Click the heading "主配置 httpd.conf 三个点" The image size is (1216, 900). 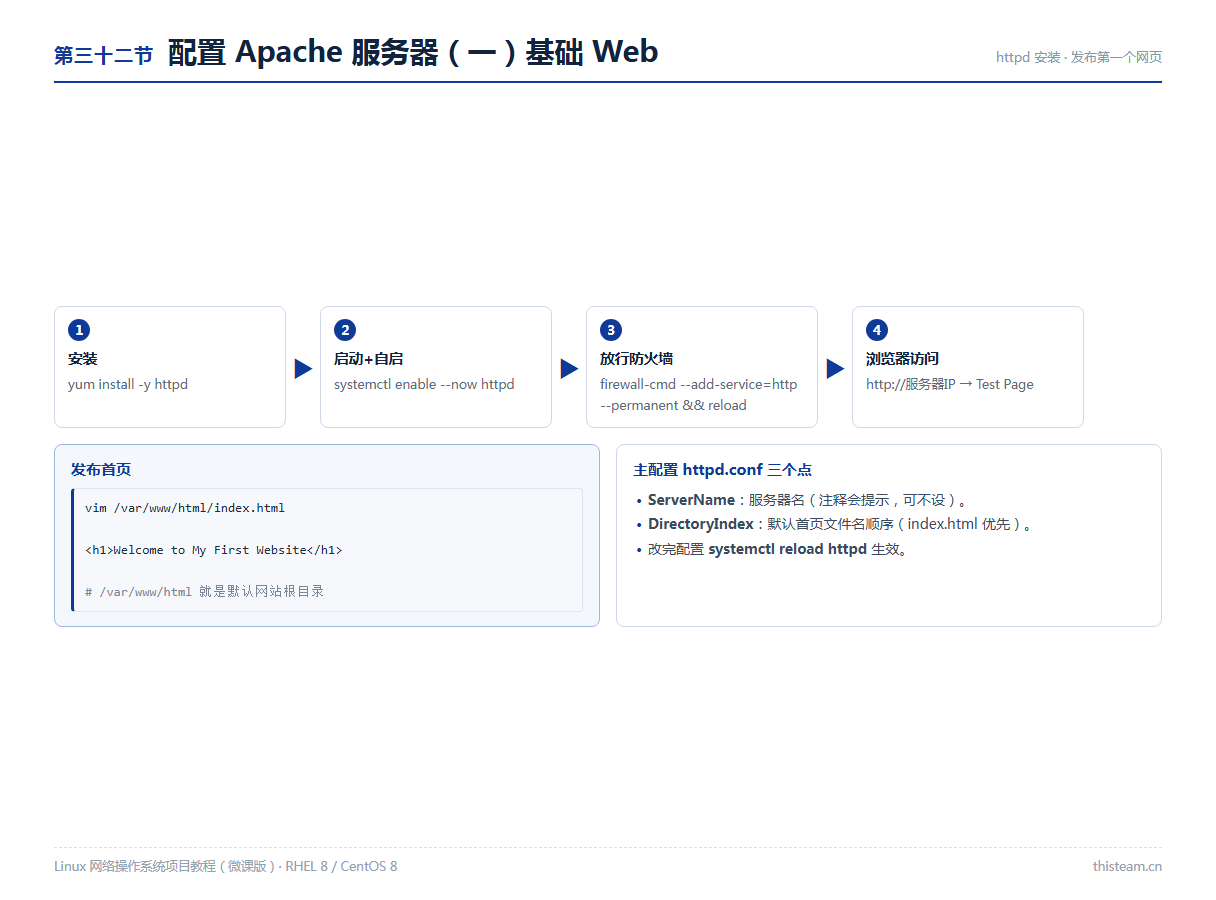(x=722, y=469)
